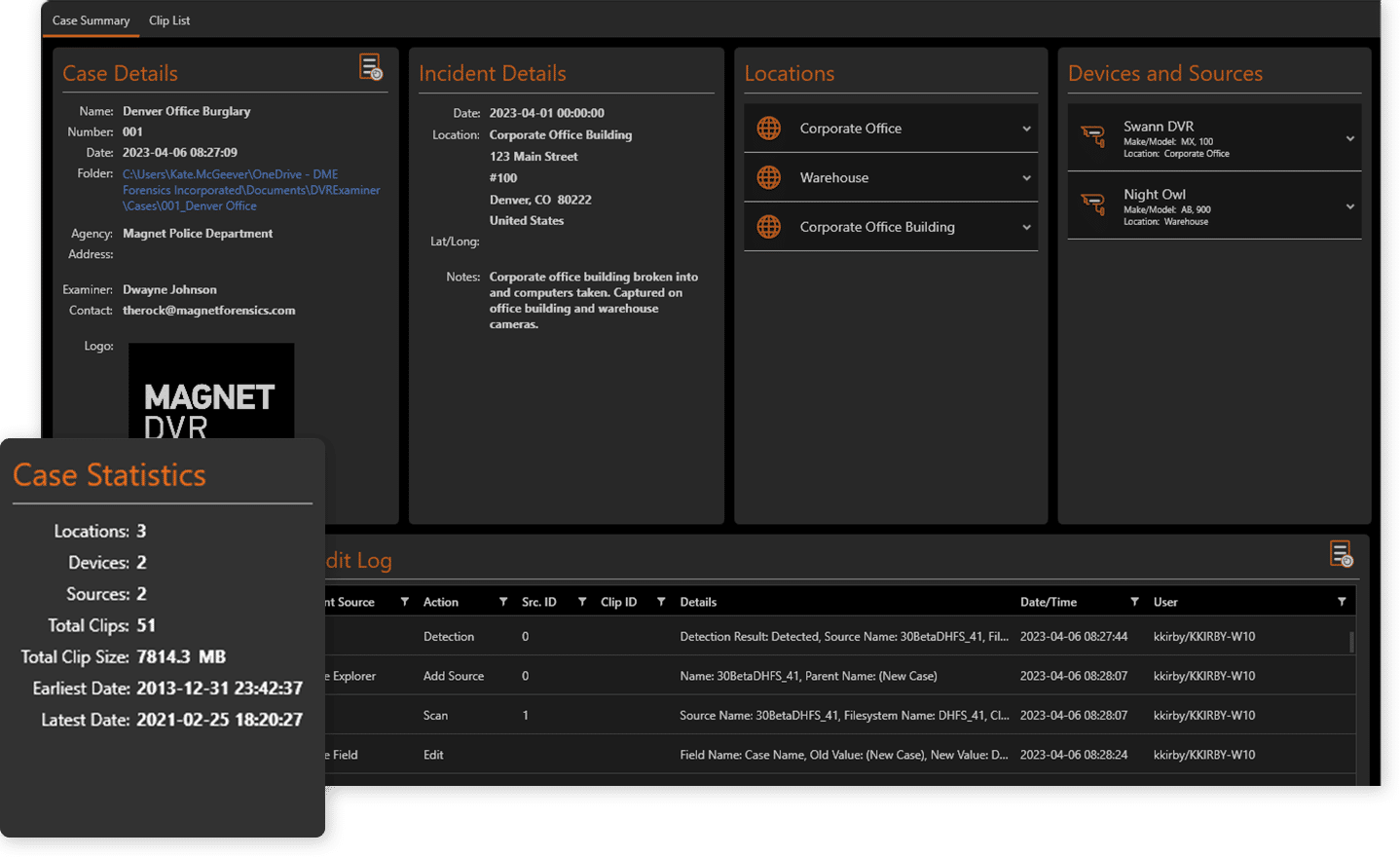Click the Earliest Date value 2013-12-31 23:42:37
The height and width of the screenshot is (857, 1400).
click(219, 688)
